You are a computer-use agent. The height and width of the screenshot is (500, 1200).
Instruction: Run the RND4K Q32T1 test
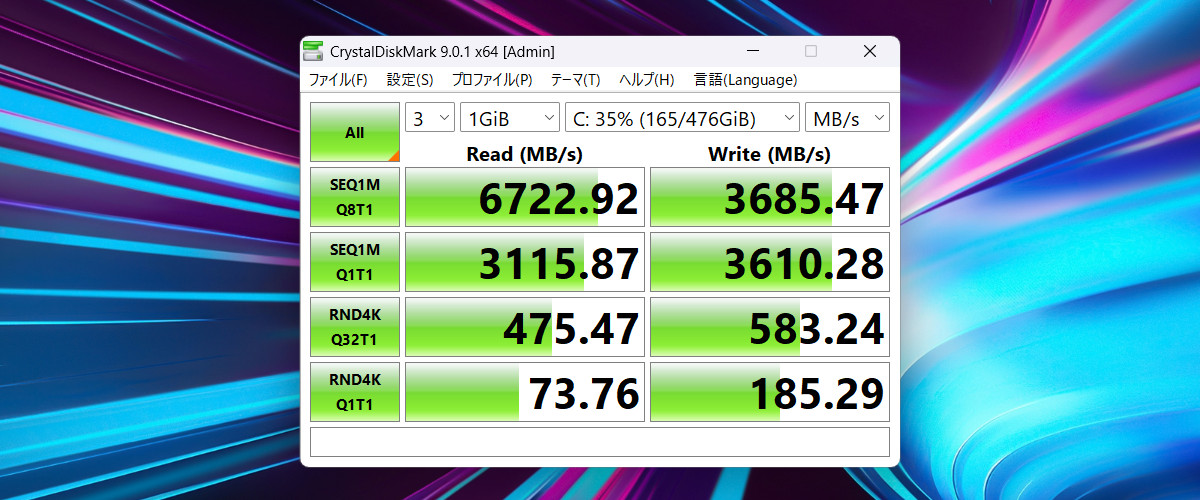355,327
